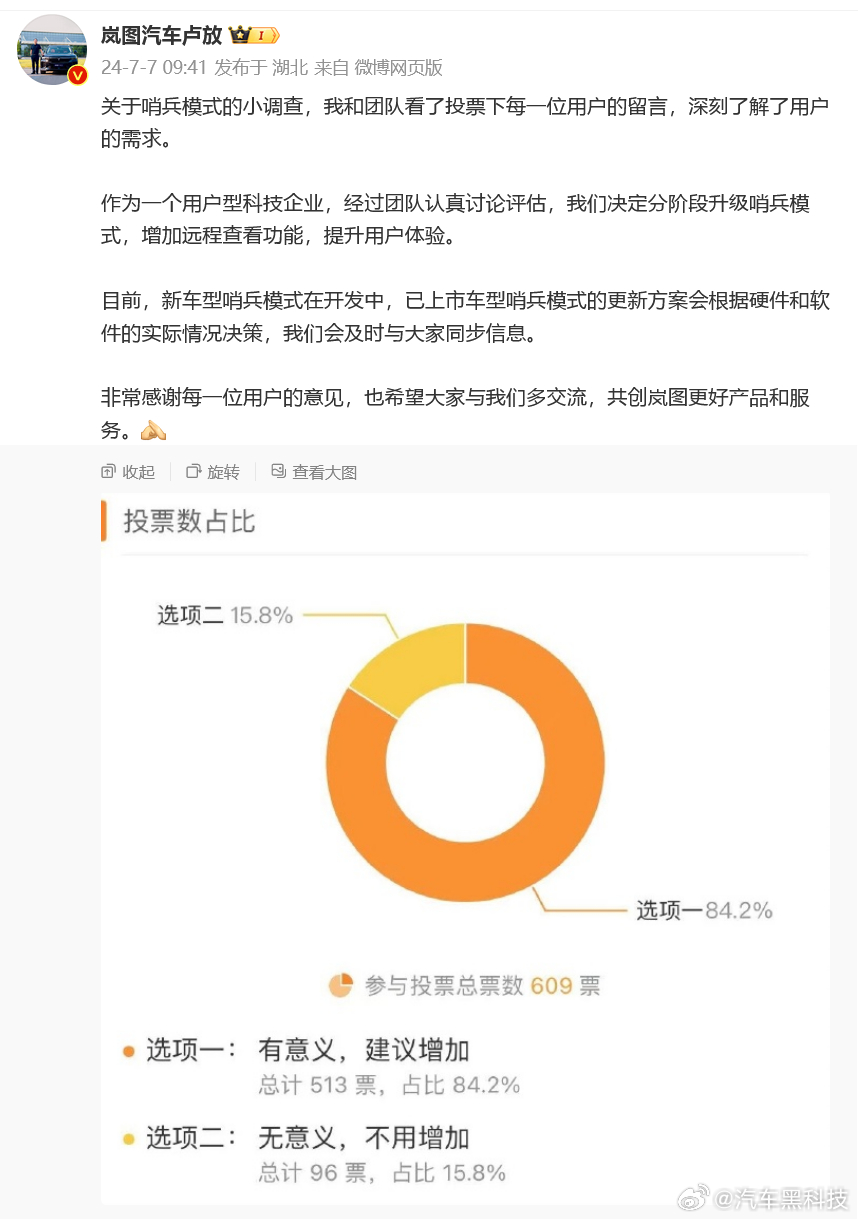Click the pie icon next to 参与投票总票数
This screenshot has height=1219, width=858.
(x=341, y=986)
